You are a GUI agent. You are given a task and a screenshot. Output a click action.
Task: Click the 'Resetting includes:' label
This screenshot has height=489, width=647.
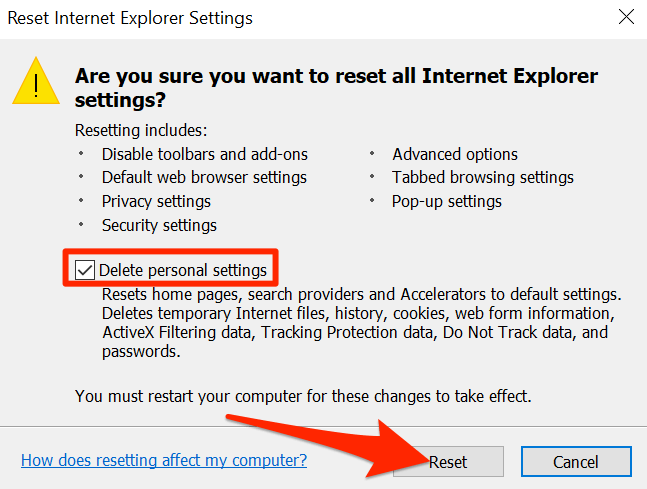(141, 130)
